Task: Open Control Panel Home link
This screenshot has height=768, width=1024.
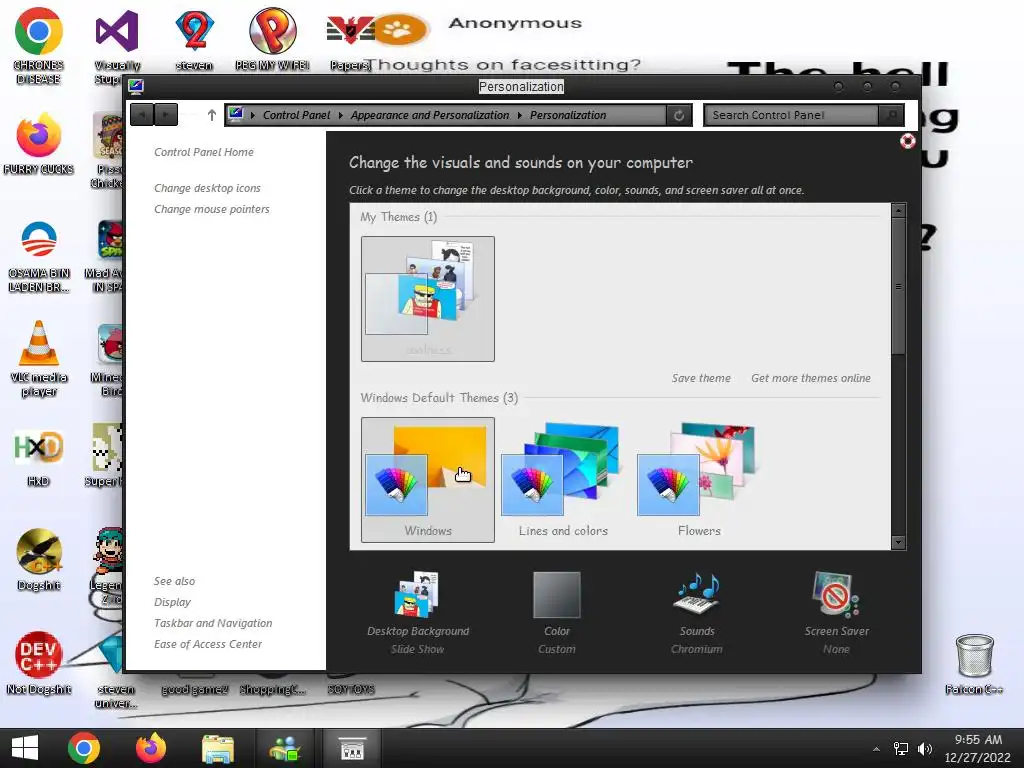Action: point(204,152)
